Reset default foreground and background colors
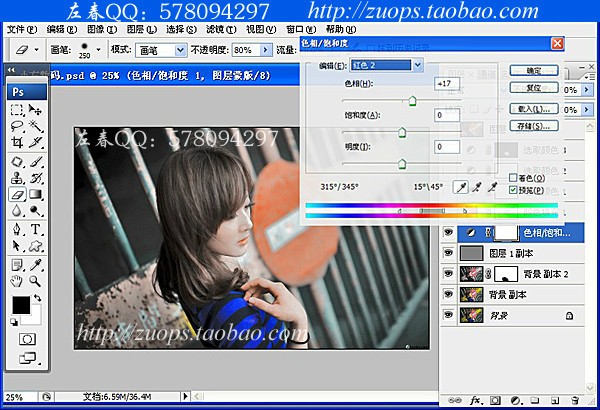 coord(14,322)
